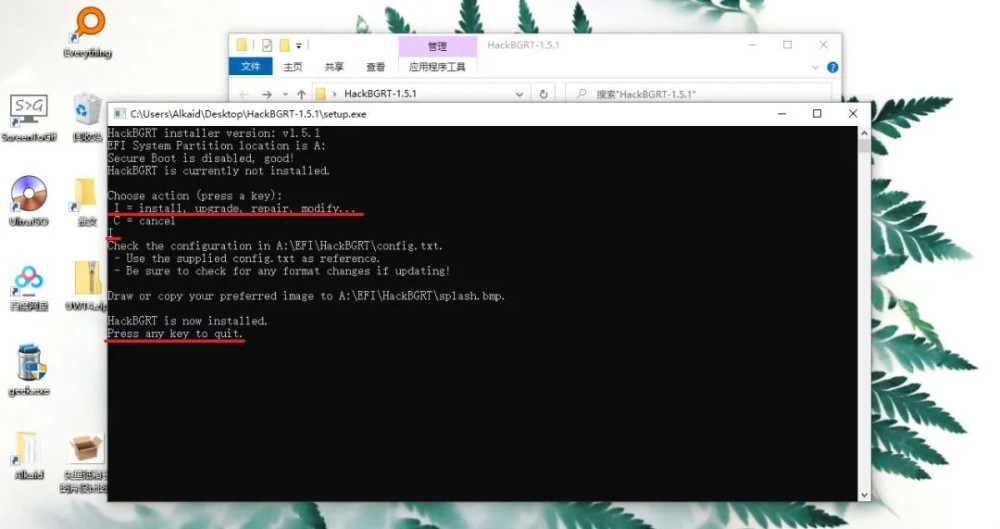Click "Secure Boot is disabled, good!" line
1000x529 pixels.
pos(201,158)
